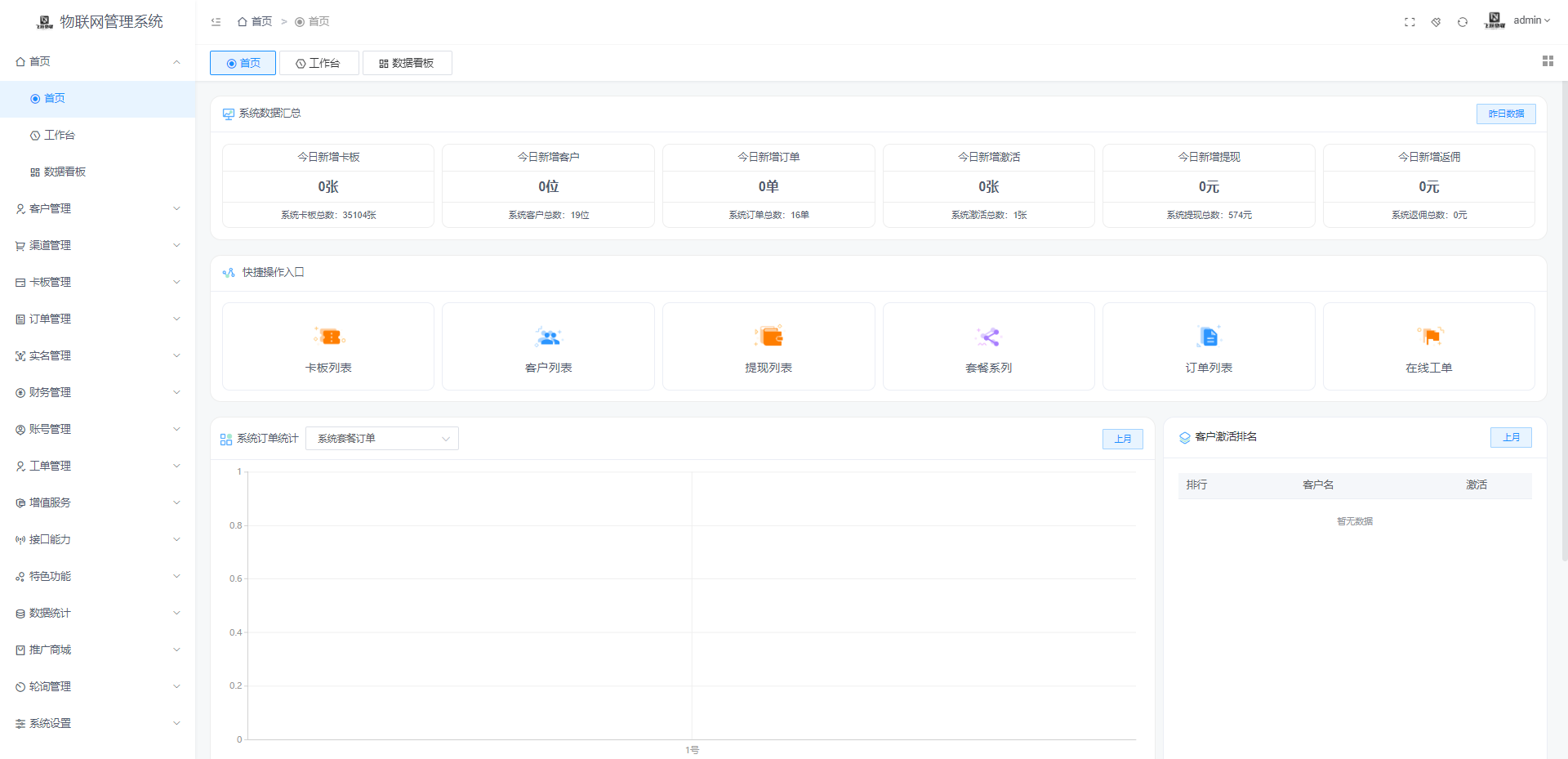
Task: Click the 增值服务 sidebar icon
Action: pos(20,503)
